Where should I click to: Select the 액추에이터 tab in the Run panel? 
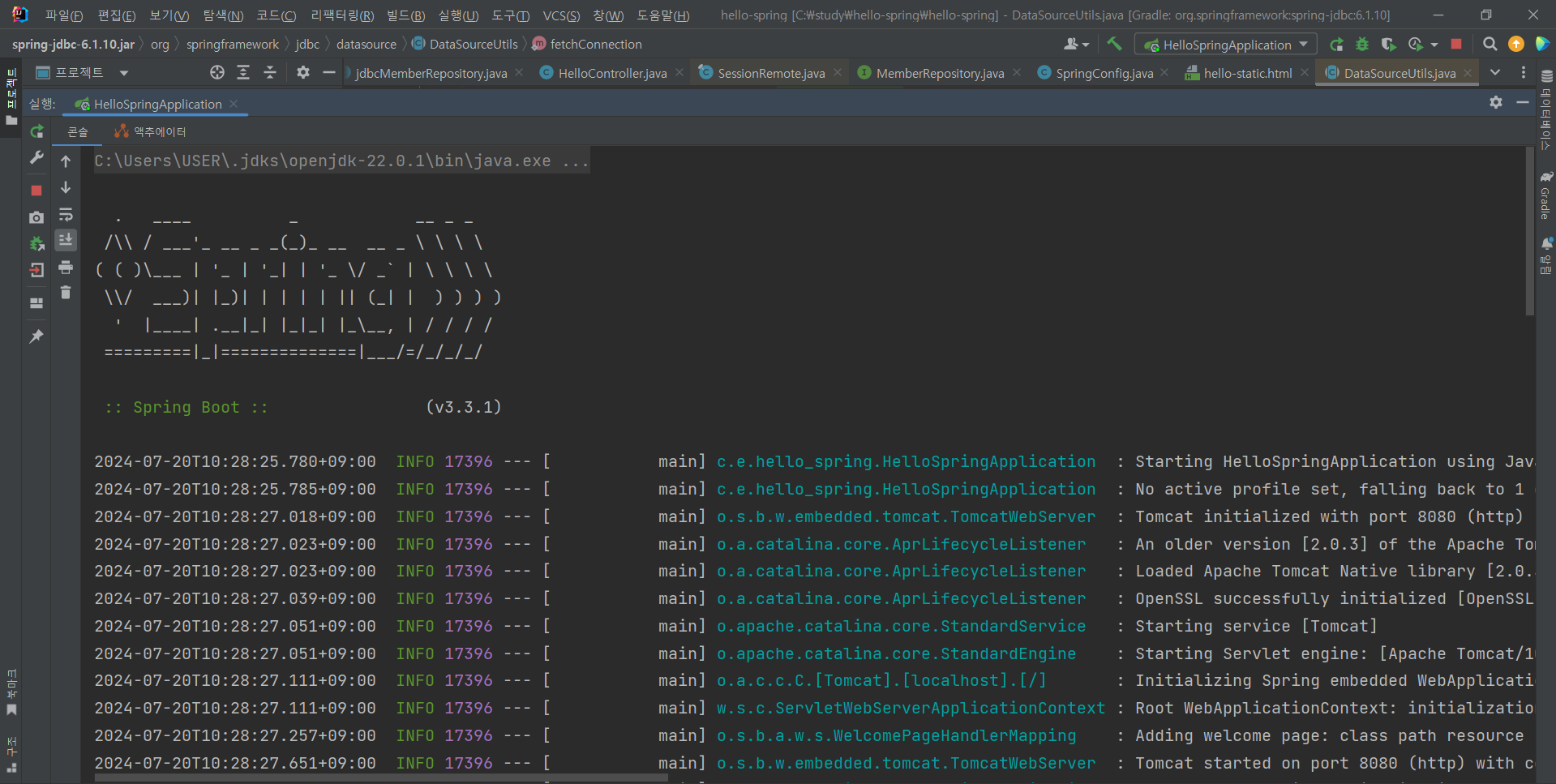coord(151,131)
